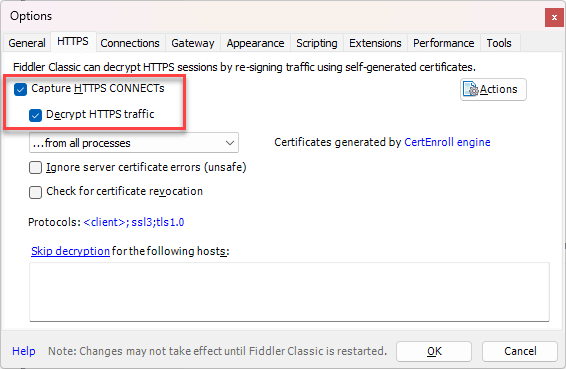This screenshot has height=369, width=566.
Task: Expand the '...from all processes' dropdown
Action: [x=134, y=143]
